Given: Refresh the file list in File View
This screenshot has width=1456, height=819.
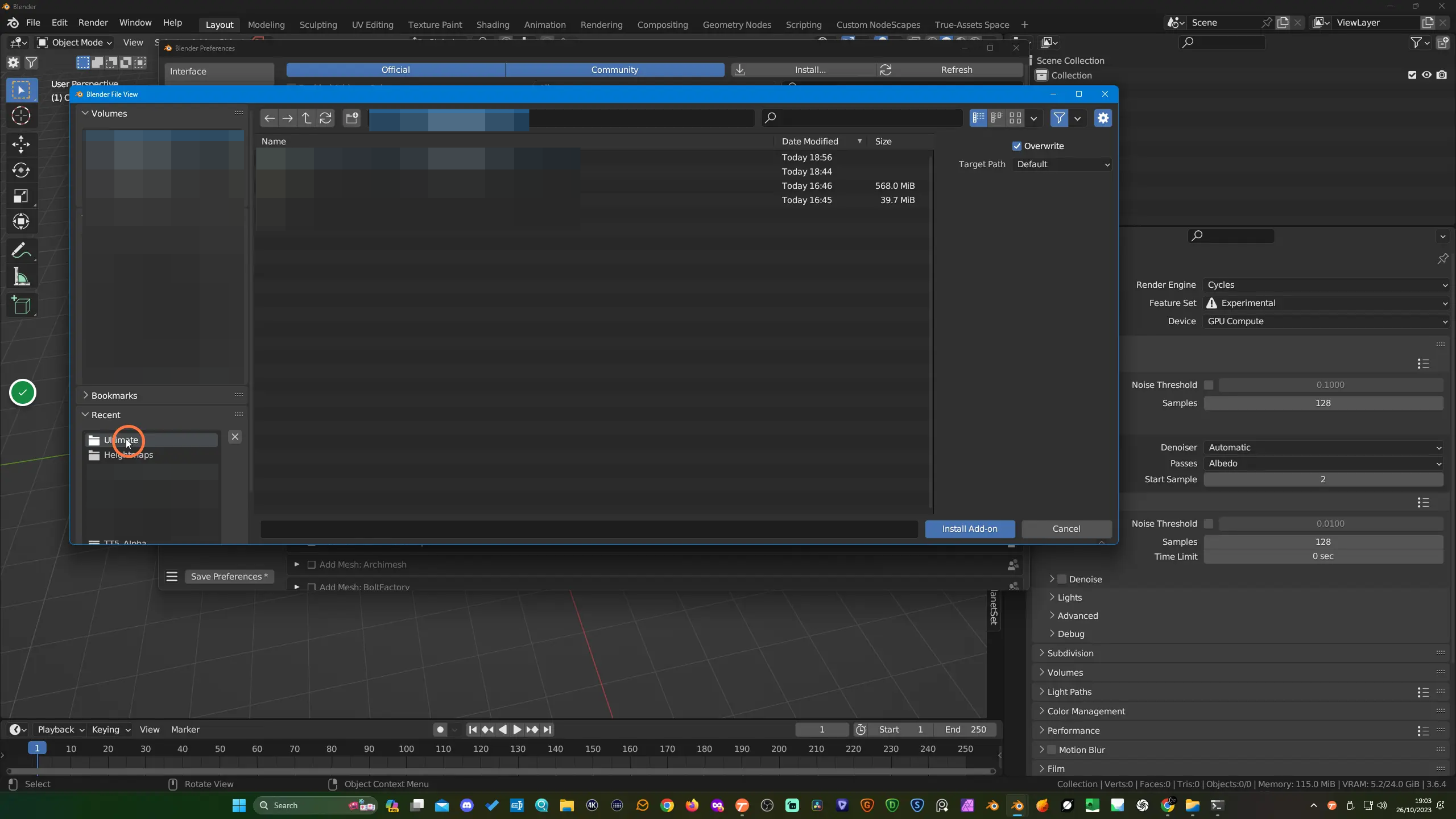Looking at the screenshot, I should click(325, 118).
